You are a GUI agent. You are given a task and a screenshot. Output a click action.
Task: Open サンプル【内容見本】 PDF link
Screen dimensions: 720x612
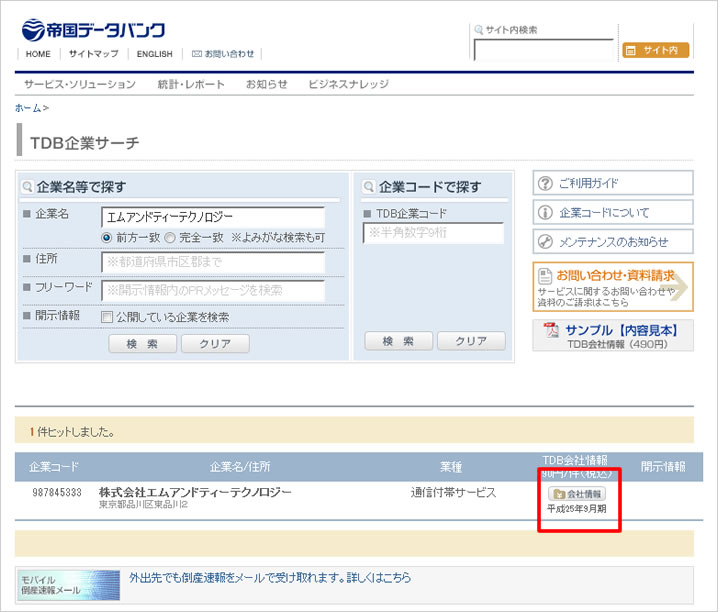pos(613,336)
